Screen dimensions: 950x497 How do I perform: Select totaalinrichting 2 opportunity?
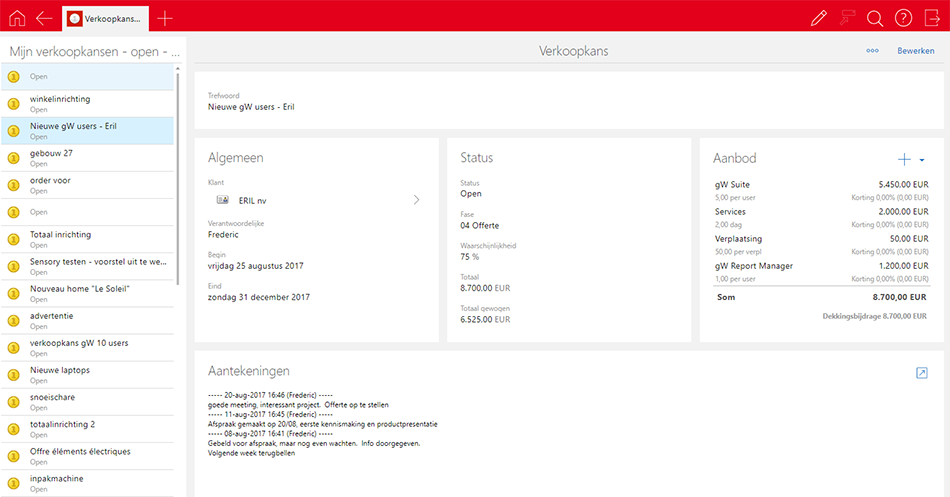pos(88,429)
